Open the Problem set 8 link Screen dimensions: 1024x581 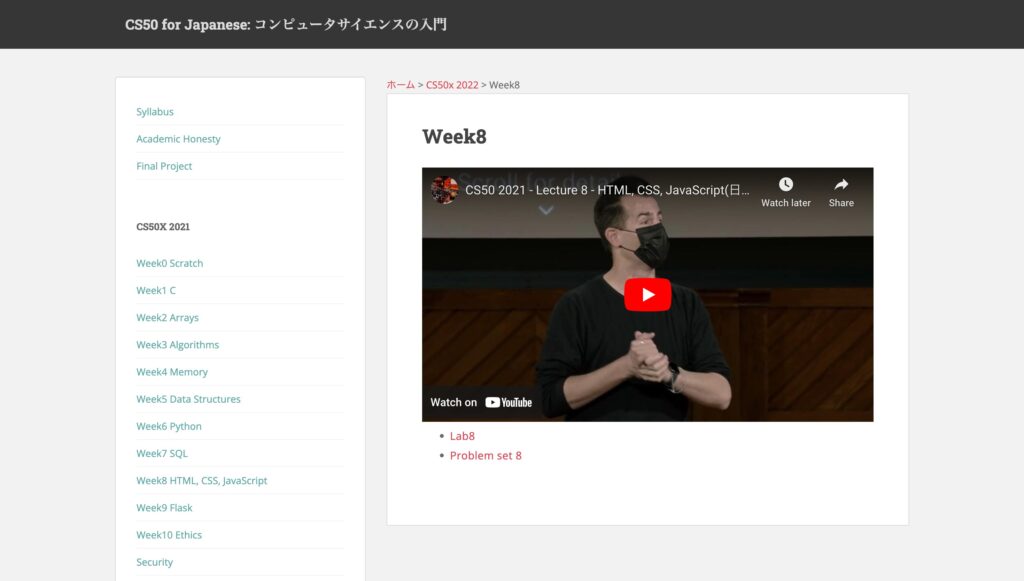[x=485, y=456]
